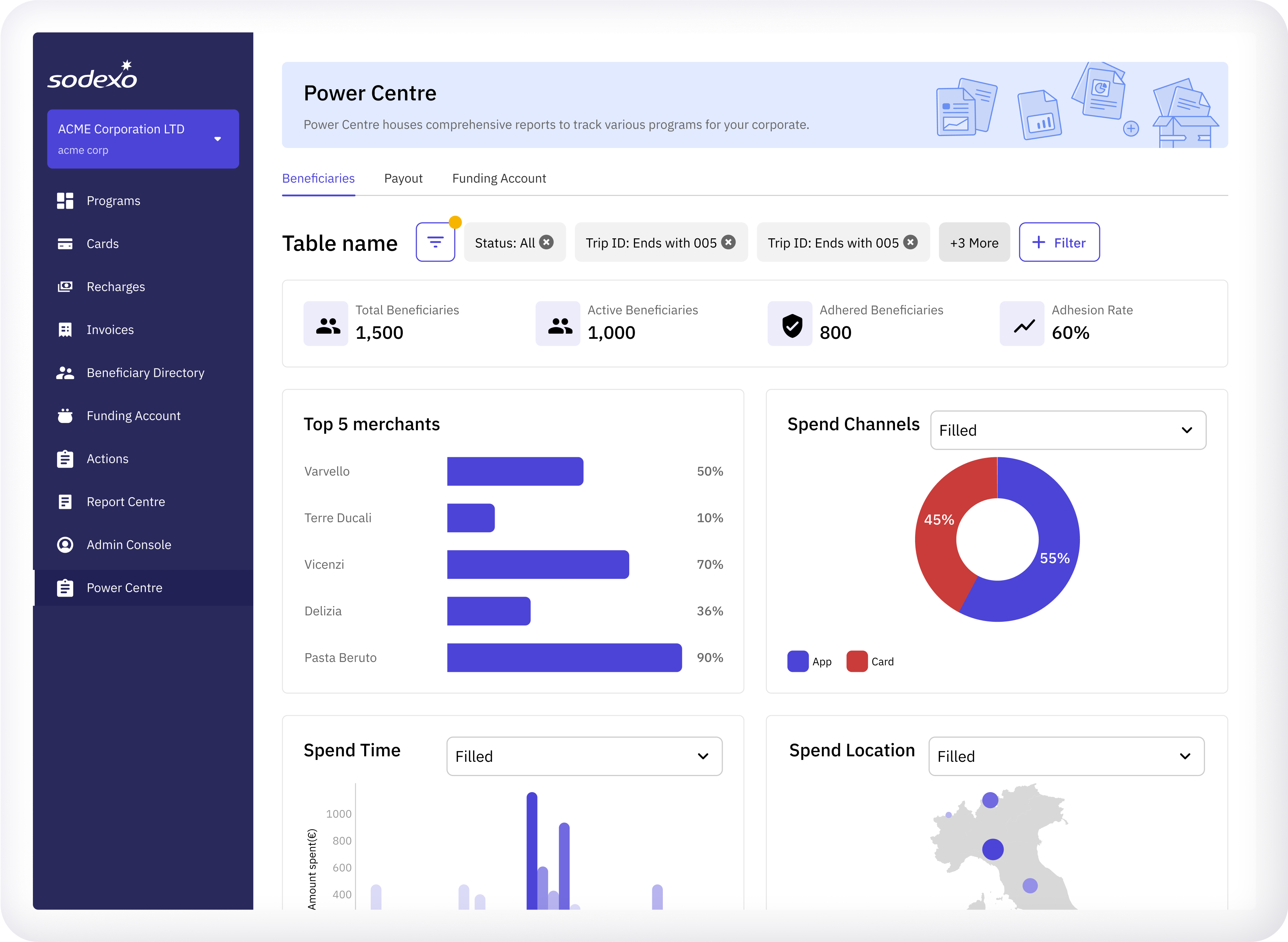Click the Admin Console user icon
1288x942 pixels.
(65, 545)
